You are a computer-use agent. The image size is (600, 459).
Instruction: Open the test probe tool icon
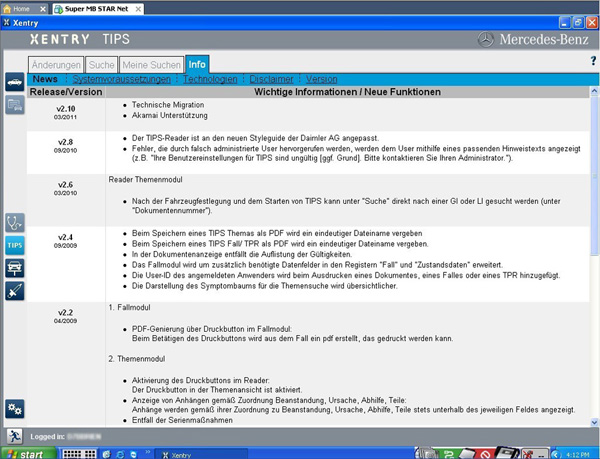[x=15, y=291]
